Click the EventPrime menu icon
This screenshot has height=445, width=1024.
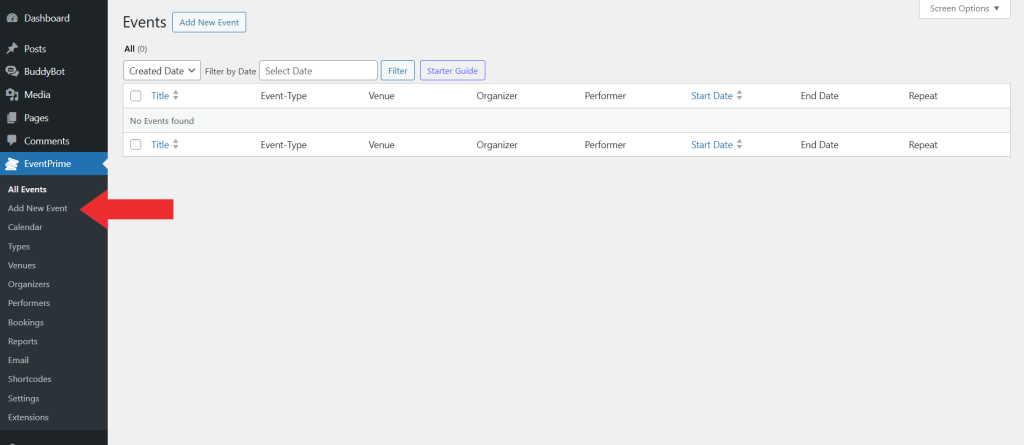pos(12,164)
